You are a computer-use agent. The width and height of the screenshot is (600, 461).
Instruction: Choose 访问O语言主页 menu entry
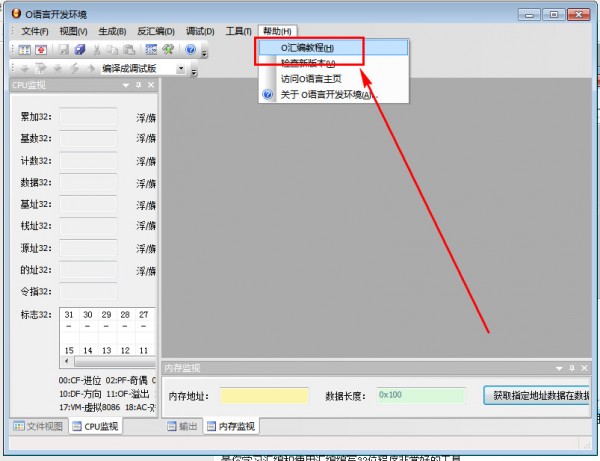[333, 79]
